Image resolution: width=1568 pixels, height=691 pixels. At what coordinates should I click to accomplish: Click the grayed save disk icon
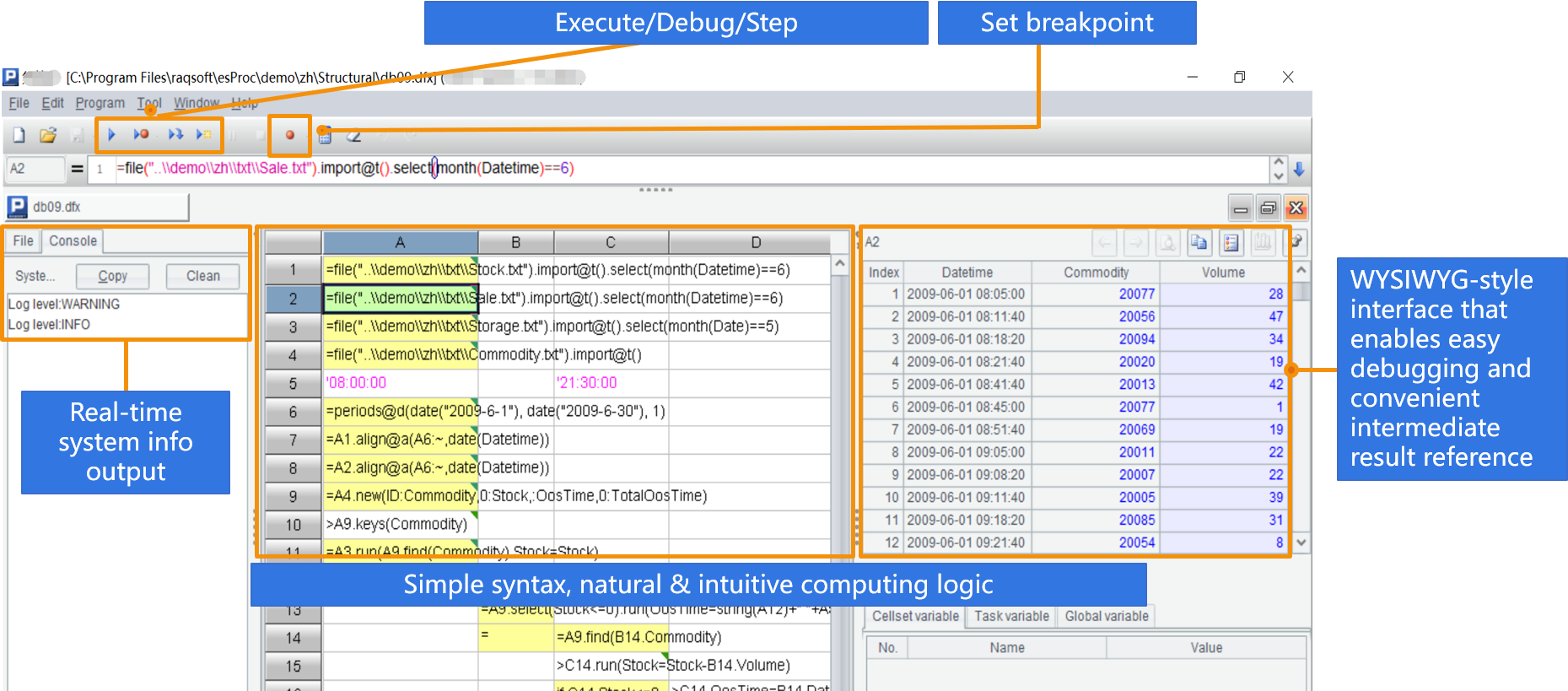tap(77, 135)
